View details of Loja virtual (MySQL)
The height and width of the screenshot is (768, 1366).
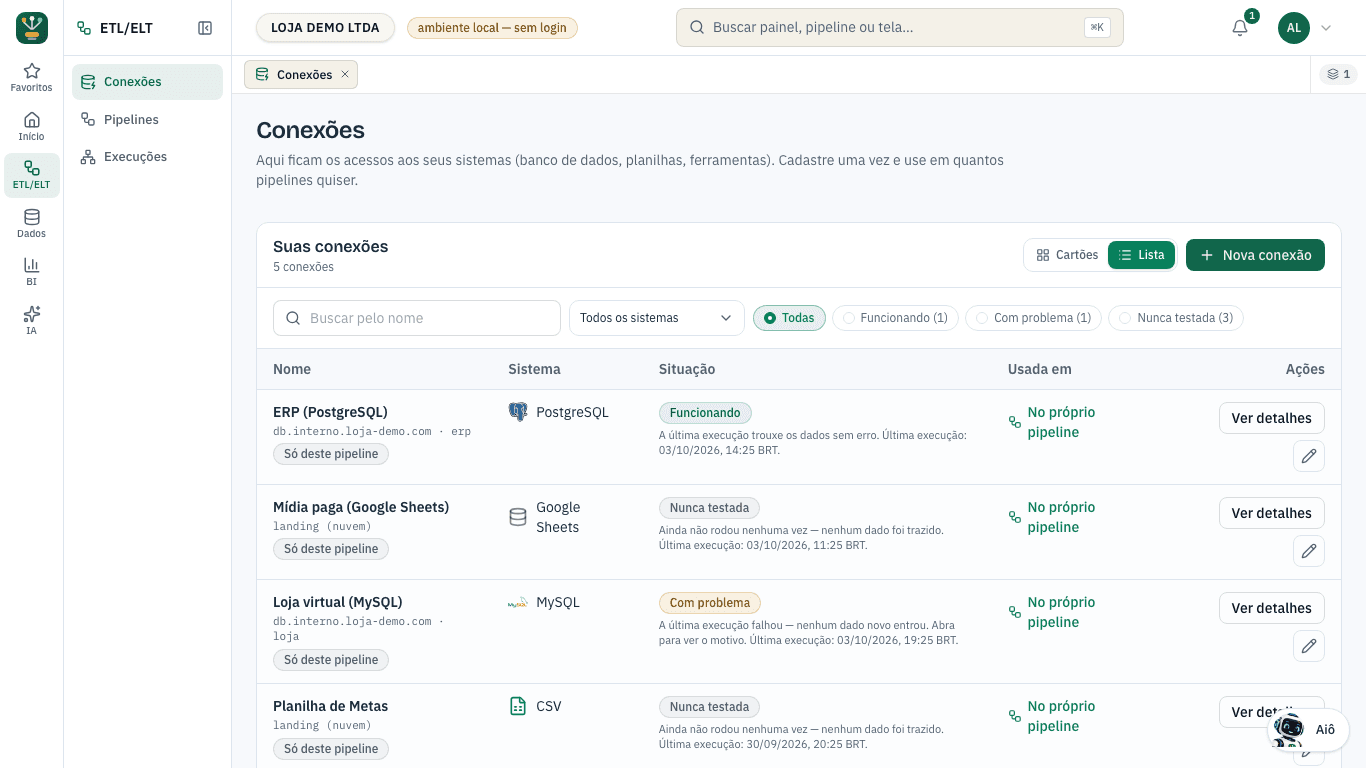tap(1271, 608)
